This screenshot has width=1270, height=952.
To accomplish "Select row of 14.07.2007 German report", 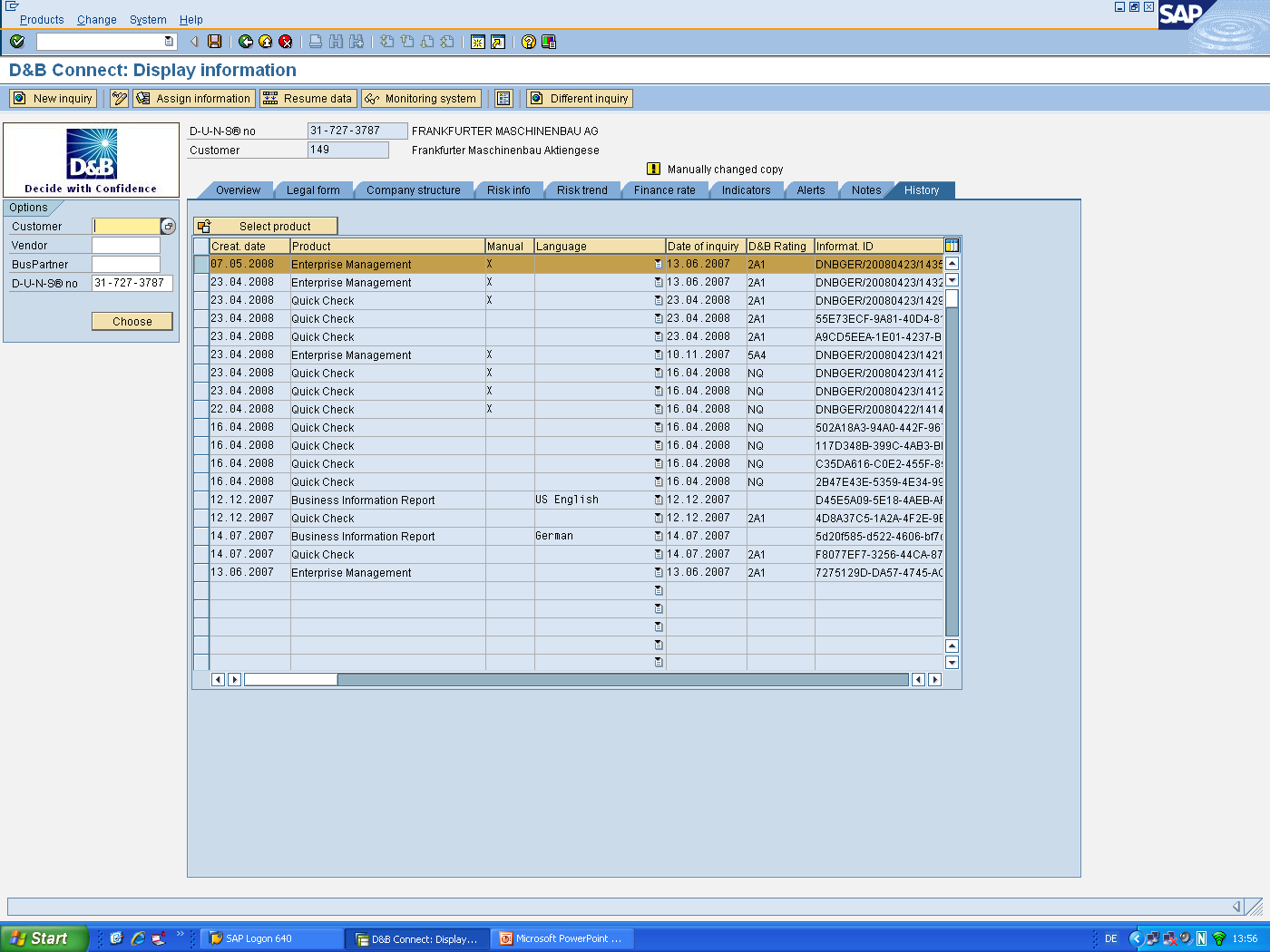I will [x=201, y=536].
